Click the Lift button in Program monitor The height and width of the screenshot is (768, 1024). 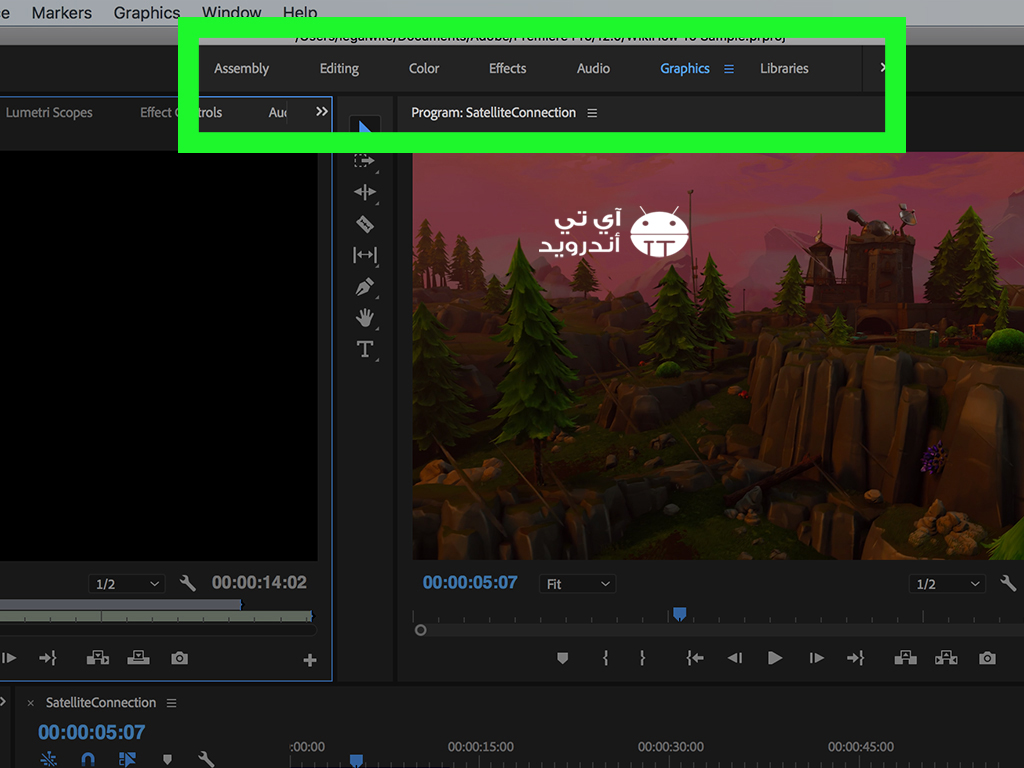(905, 658)
